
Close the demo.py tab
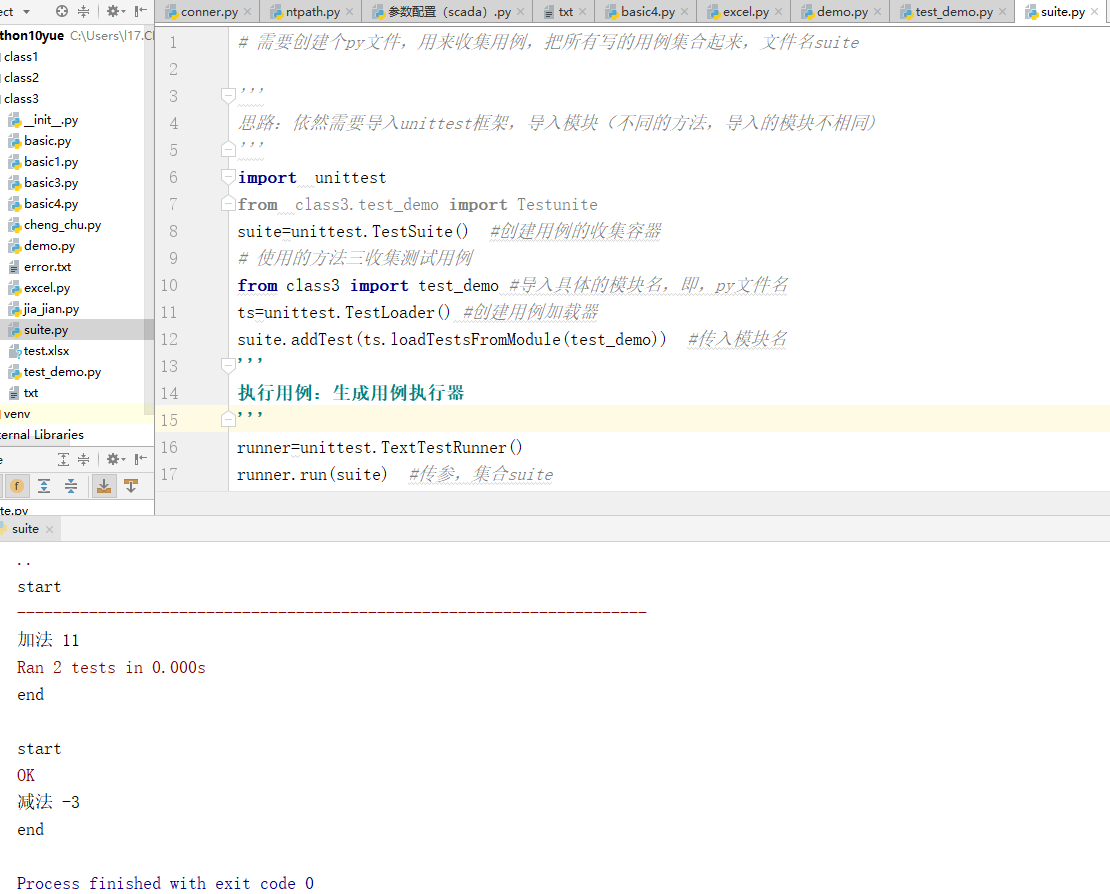point(877,12)
